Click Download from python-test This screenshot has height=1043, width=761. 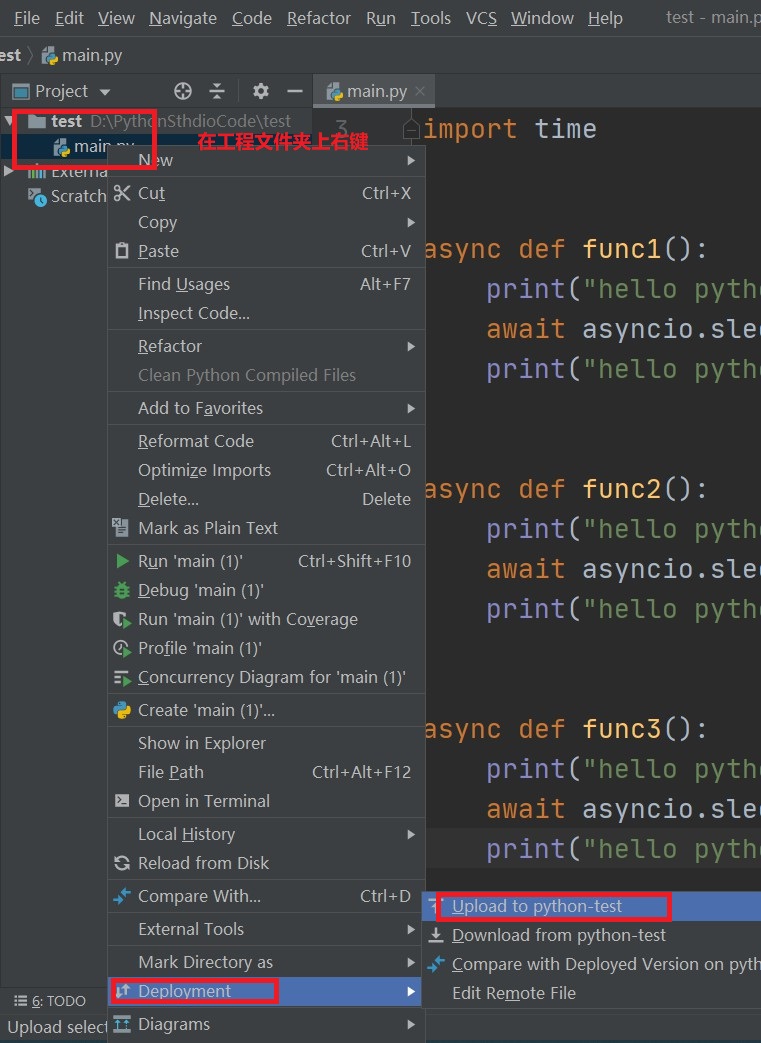(591, 935)
